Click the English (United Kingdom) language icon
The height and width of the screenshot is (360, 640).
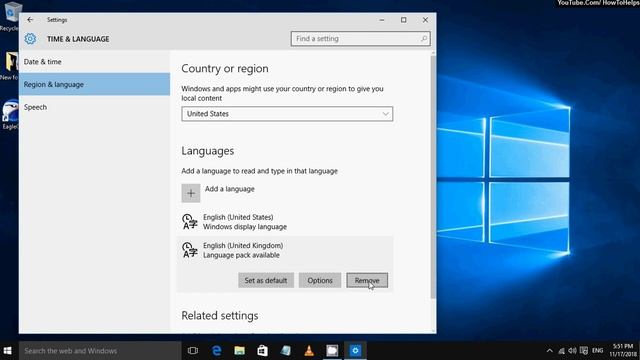pyautogui.click(x=190, y=250)
